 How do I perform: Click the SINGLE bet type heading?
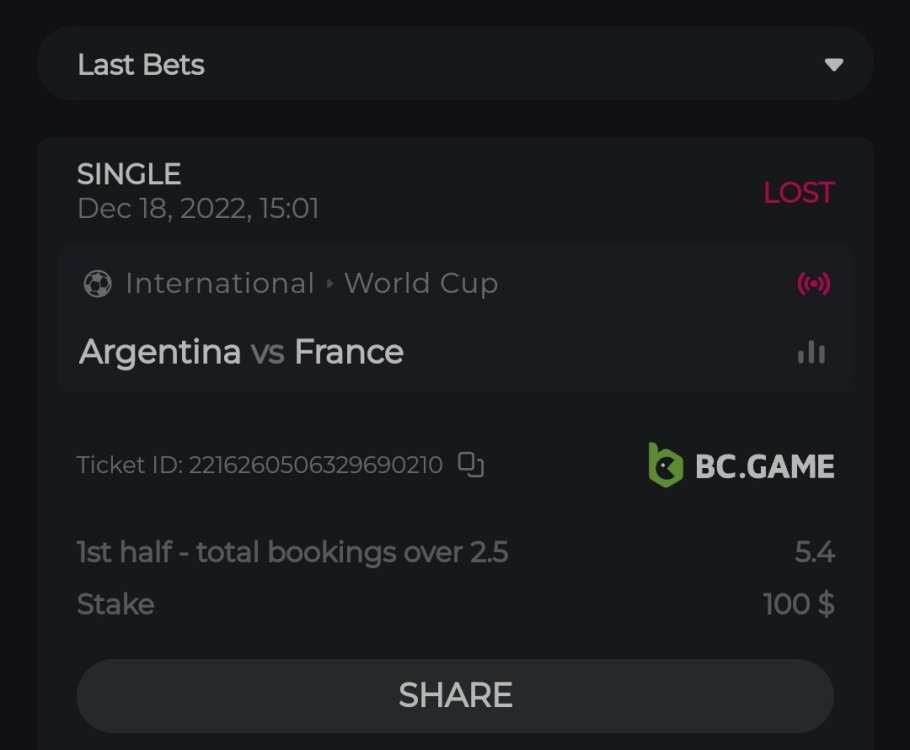[x=129, y=174]
